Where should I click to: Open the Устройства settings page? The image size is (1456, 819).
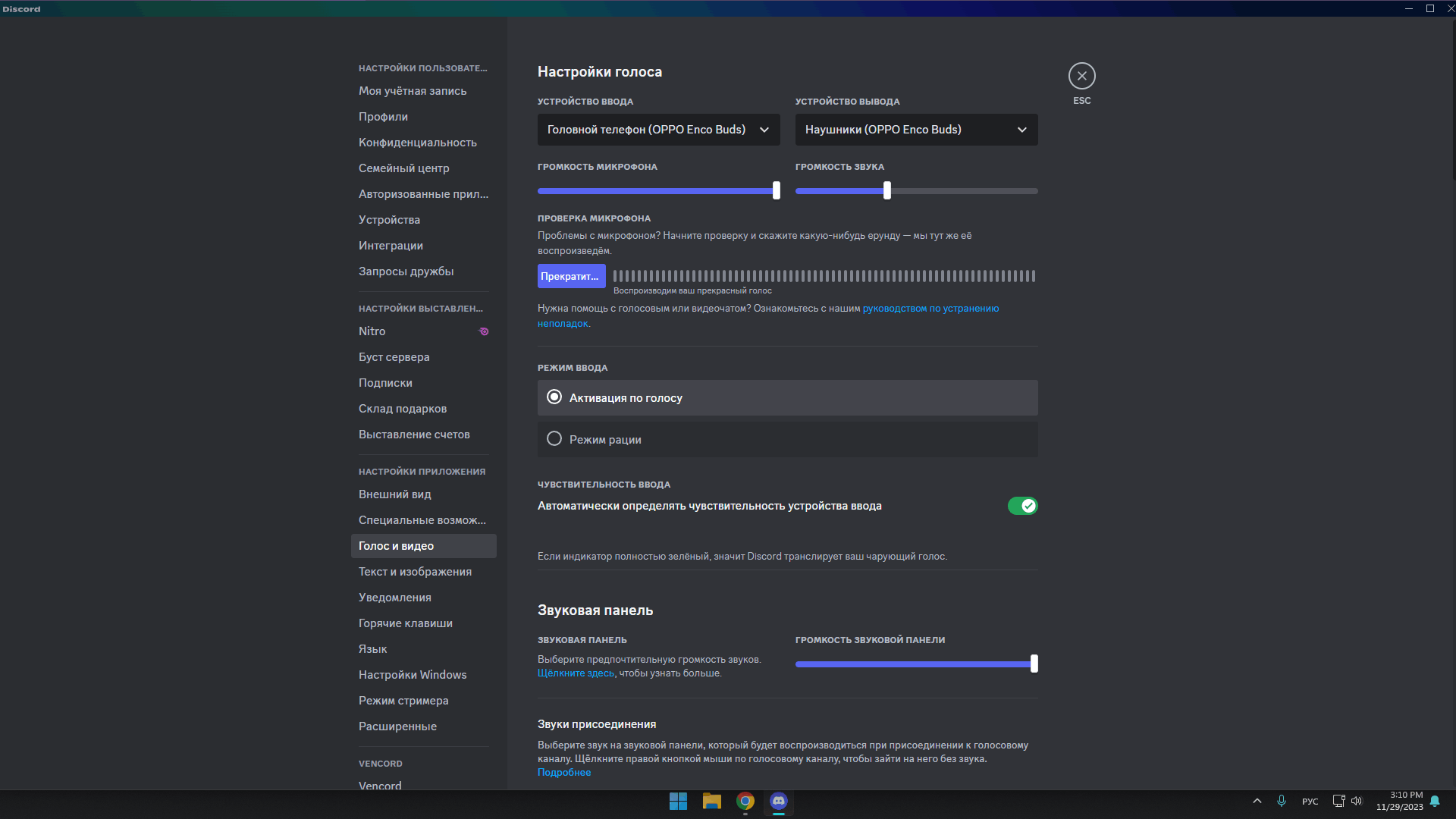(423, 220)
